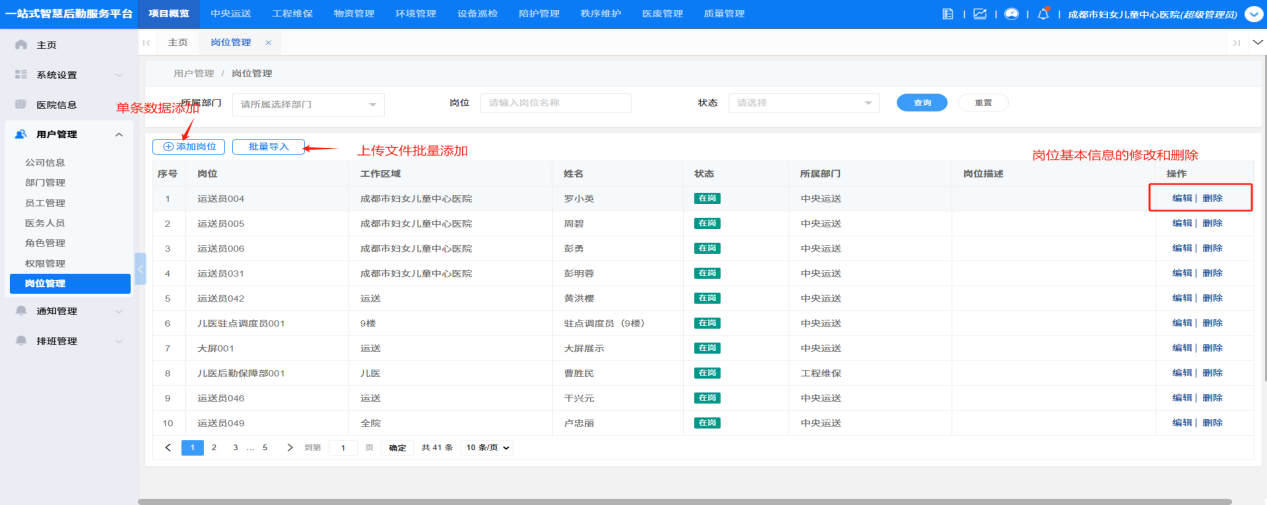The width and height of the screenshot is (1267, 505).
Task: Click 确定 to confirm page jump
Action: pyautogui.click(x=397, y=448)
